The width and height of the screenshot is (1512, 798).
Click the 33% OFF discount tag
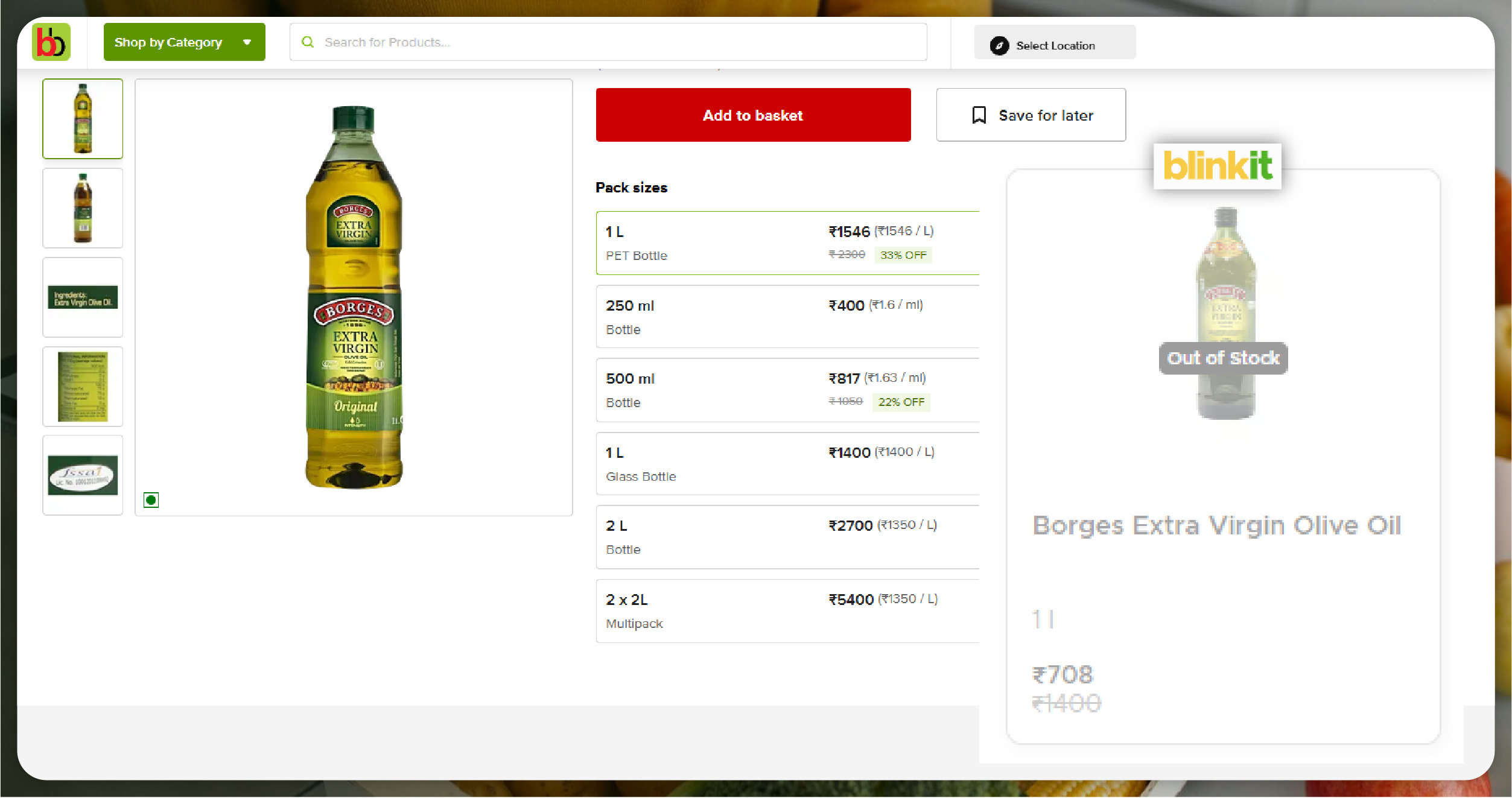[903, 255]
